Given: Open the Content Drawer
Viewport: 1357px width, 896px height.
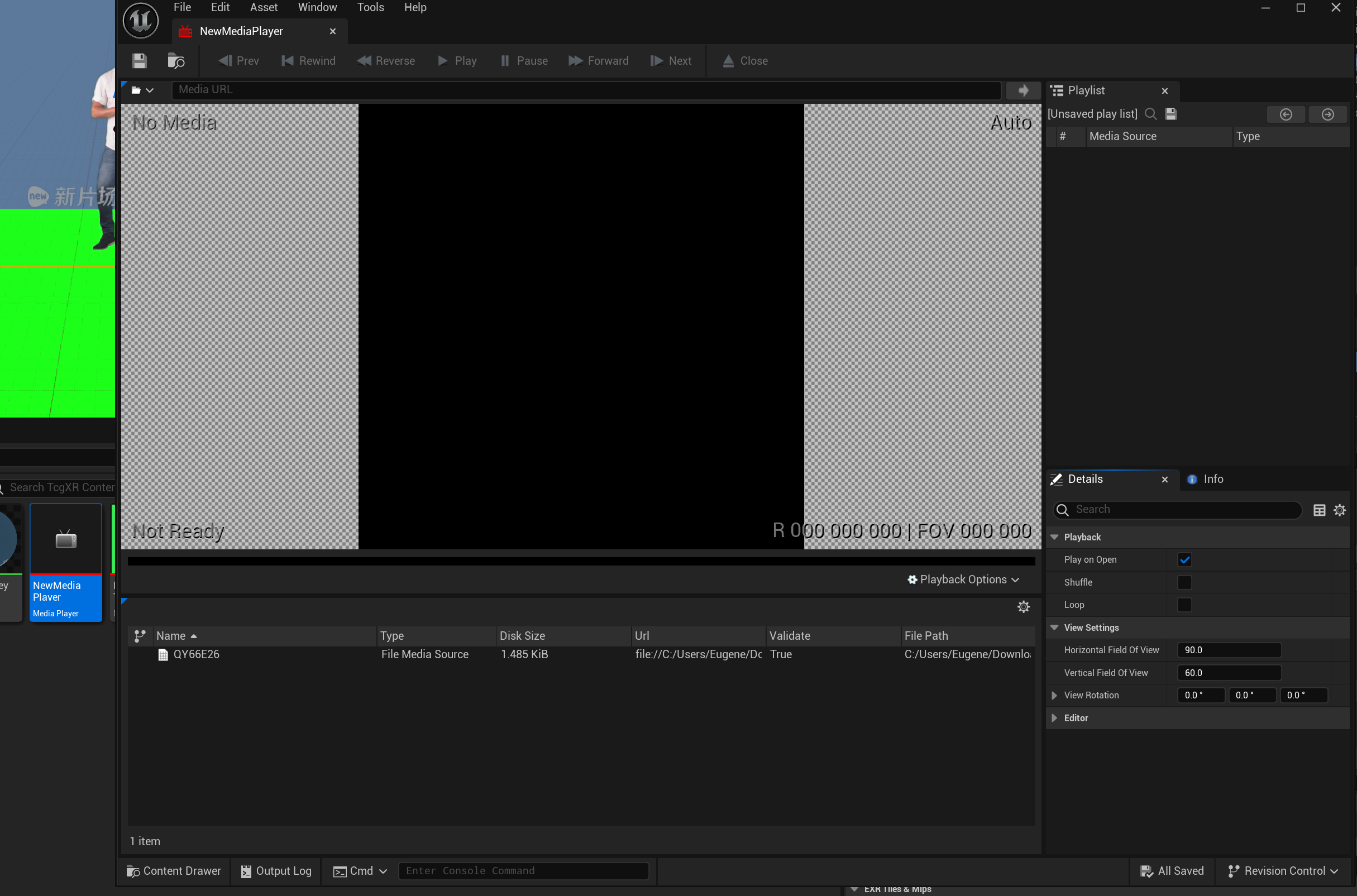Looking at the screenshot, I should click(174, 870).
